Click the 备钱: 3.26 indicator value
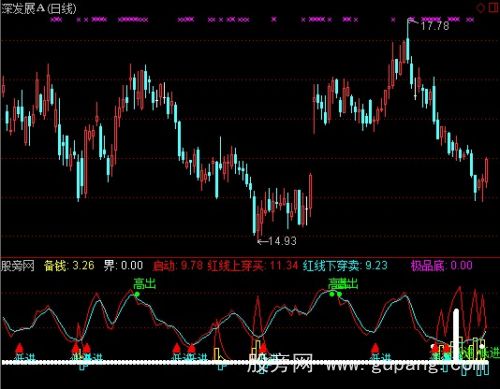The height and width of the screenshot is (389, 500). click(69, 266)
